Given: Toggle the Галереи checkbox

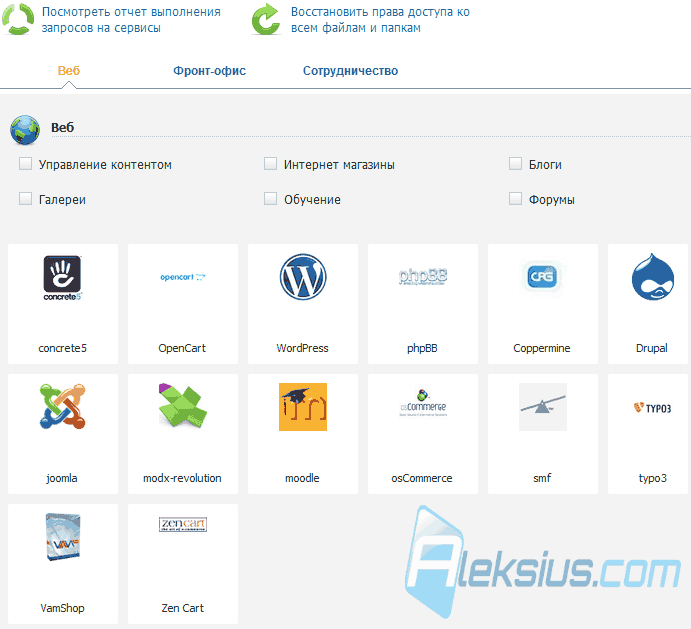Looking at the screenshot, I should click(x=26, y=199).
